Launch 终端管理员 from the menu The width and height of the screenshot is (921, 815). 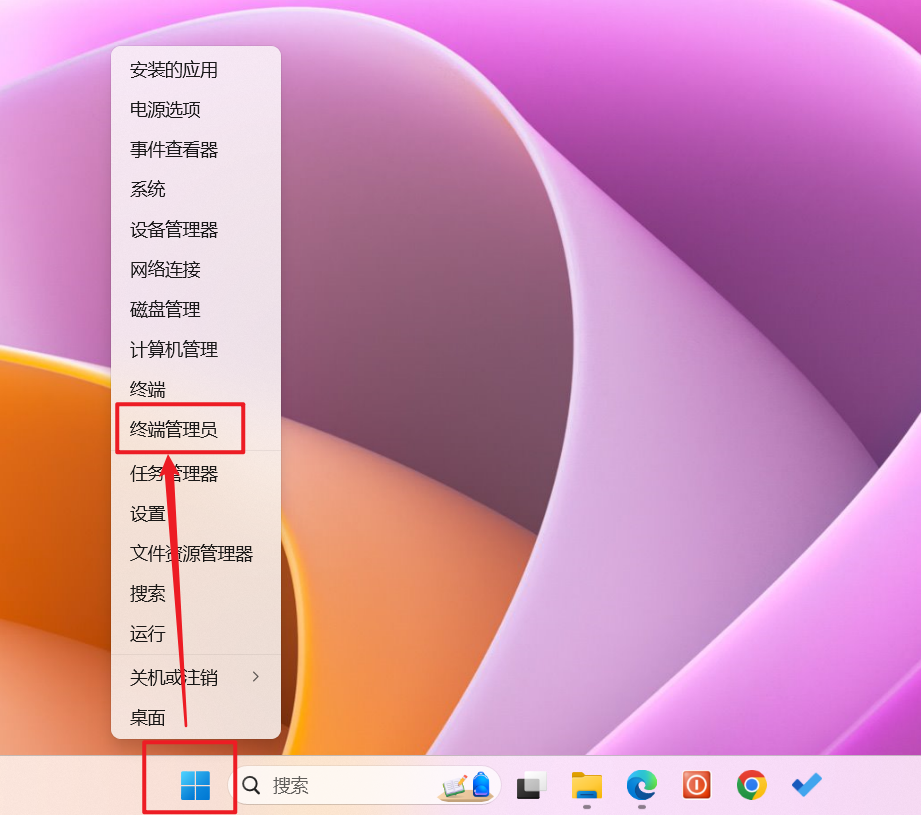coord(196,429)
